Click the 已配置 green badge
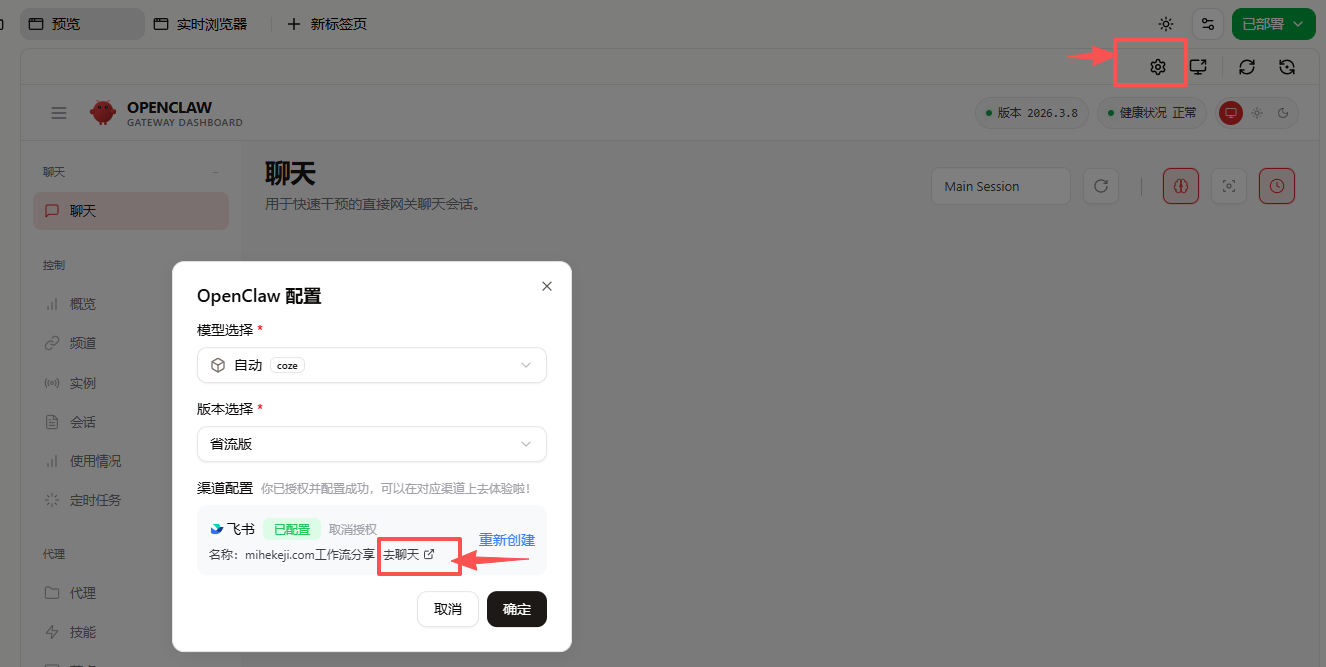The width and height of the screenshot is (1326, 667). click(x=292, y=529)
